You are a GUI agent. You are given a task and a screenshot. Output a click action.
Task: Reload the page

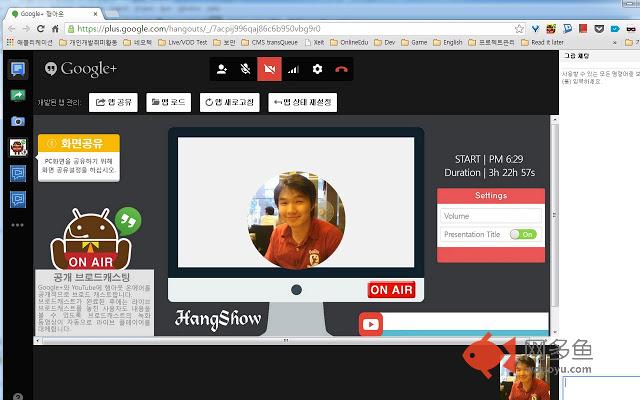(40, 29)
